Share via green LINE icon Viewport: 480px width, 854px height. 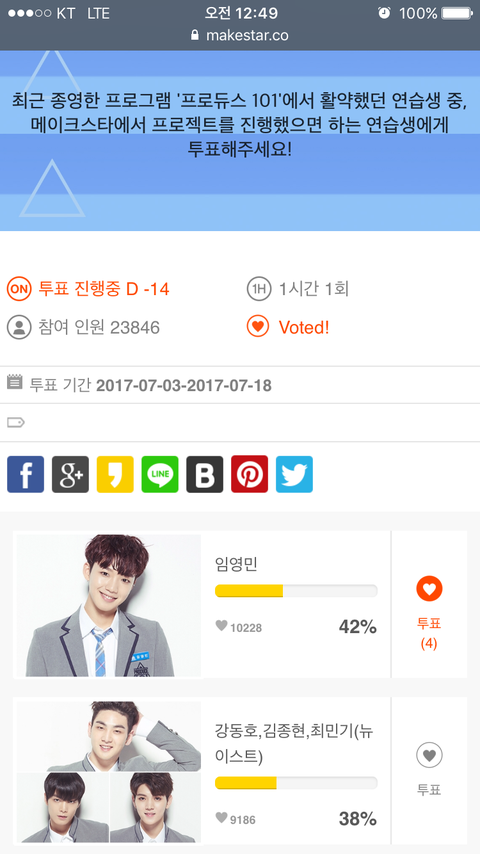(160, 474)
